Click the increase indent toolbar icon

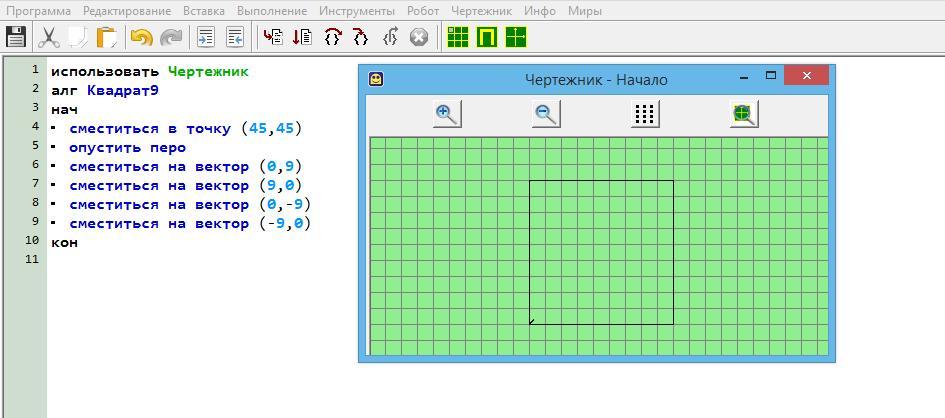[206, 37]
